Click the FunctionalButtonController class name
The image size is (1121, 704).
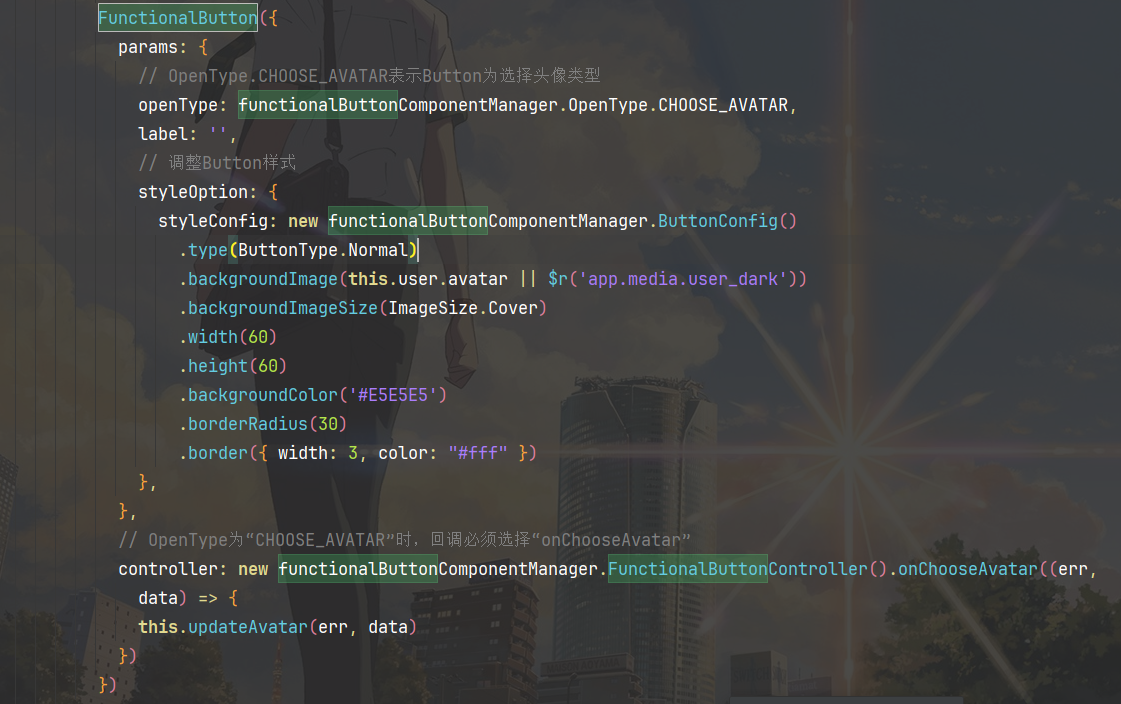pos(687,569)
